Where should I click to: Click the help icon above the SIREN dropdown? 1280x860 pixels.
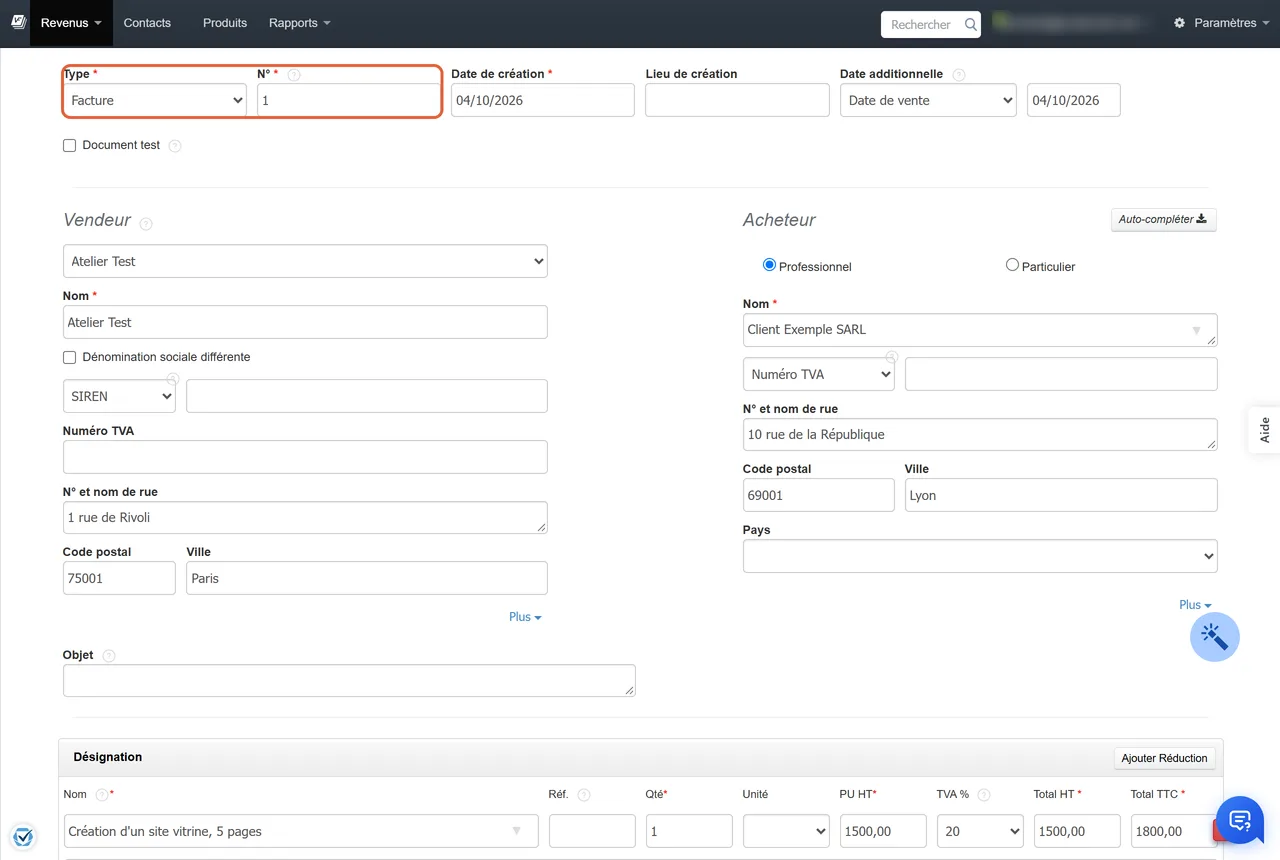[172, 379]
